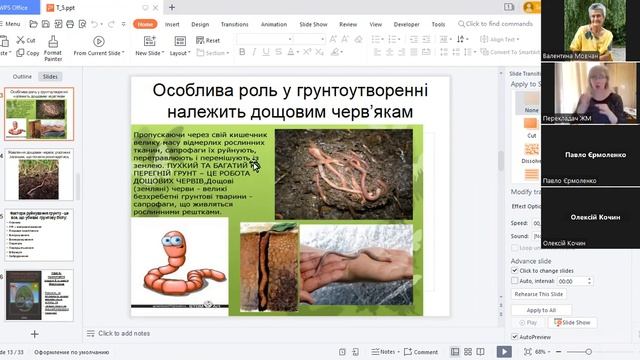
Task: Click Click to add notes area
Action: click(x=124, y=333)
